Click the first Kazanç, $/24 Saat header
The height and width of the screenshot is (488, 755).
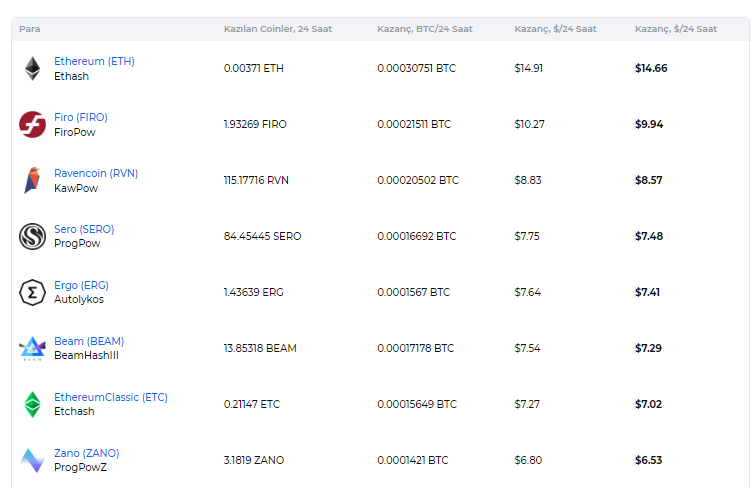point(555,29)
